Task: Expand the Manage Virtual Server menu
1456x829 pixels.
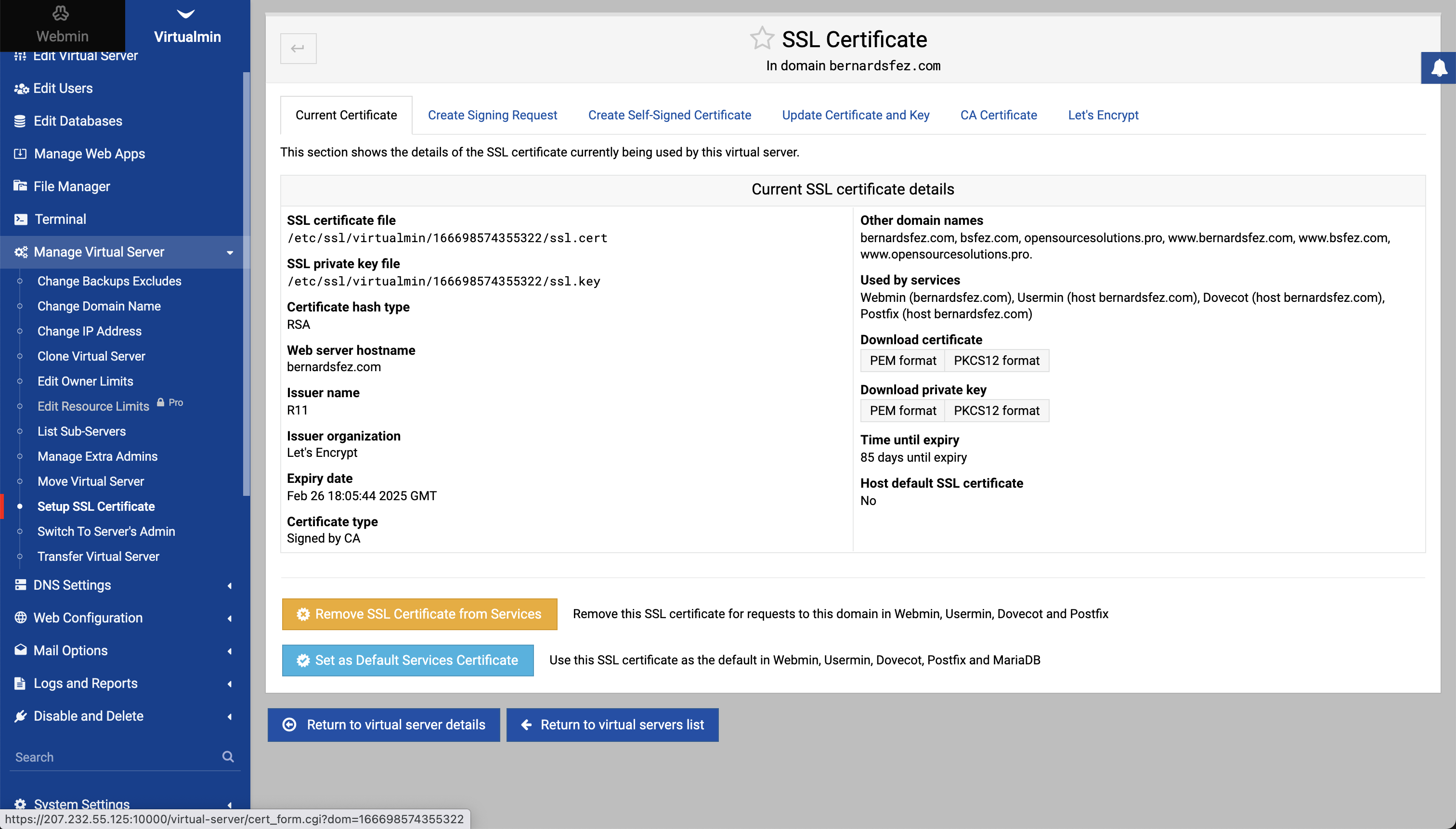Action: (125, 252)
